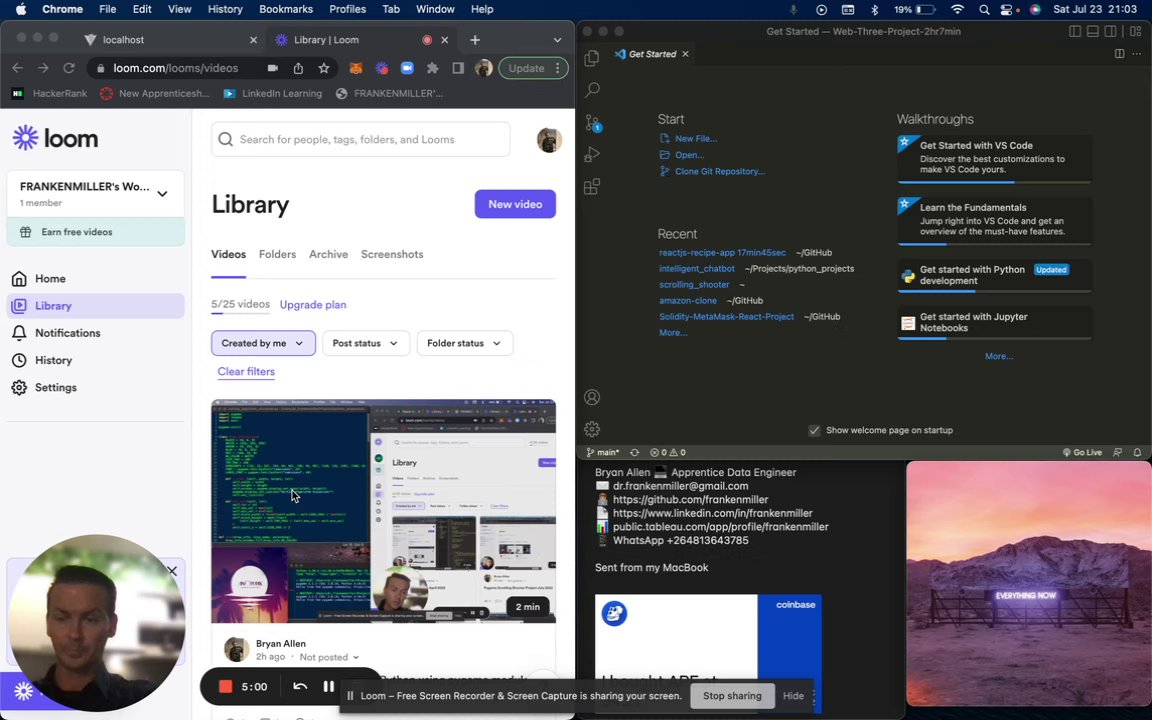
Task: Click Upgrade plan link
Action: tap(313, 305)
